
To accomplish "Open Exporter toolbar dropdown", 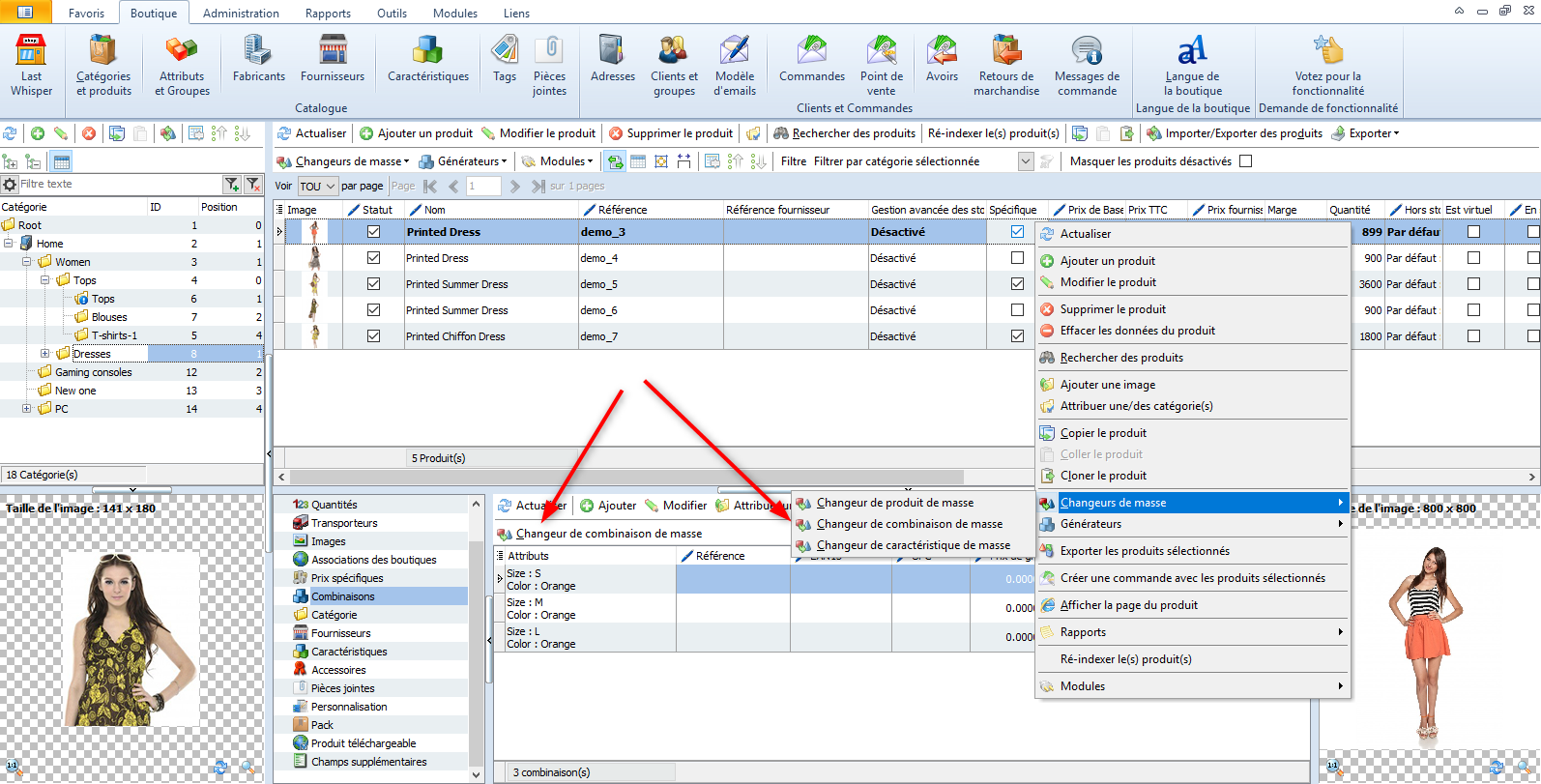I will [1365, 133].
